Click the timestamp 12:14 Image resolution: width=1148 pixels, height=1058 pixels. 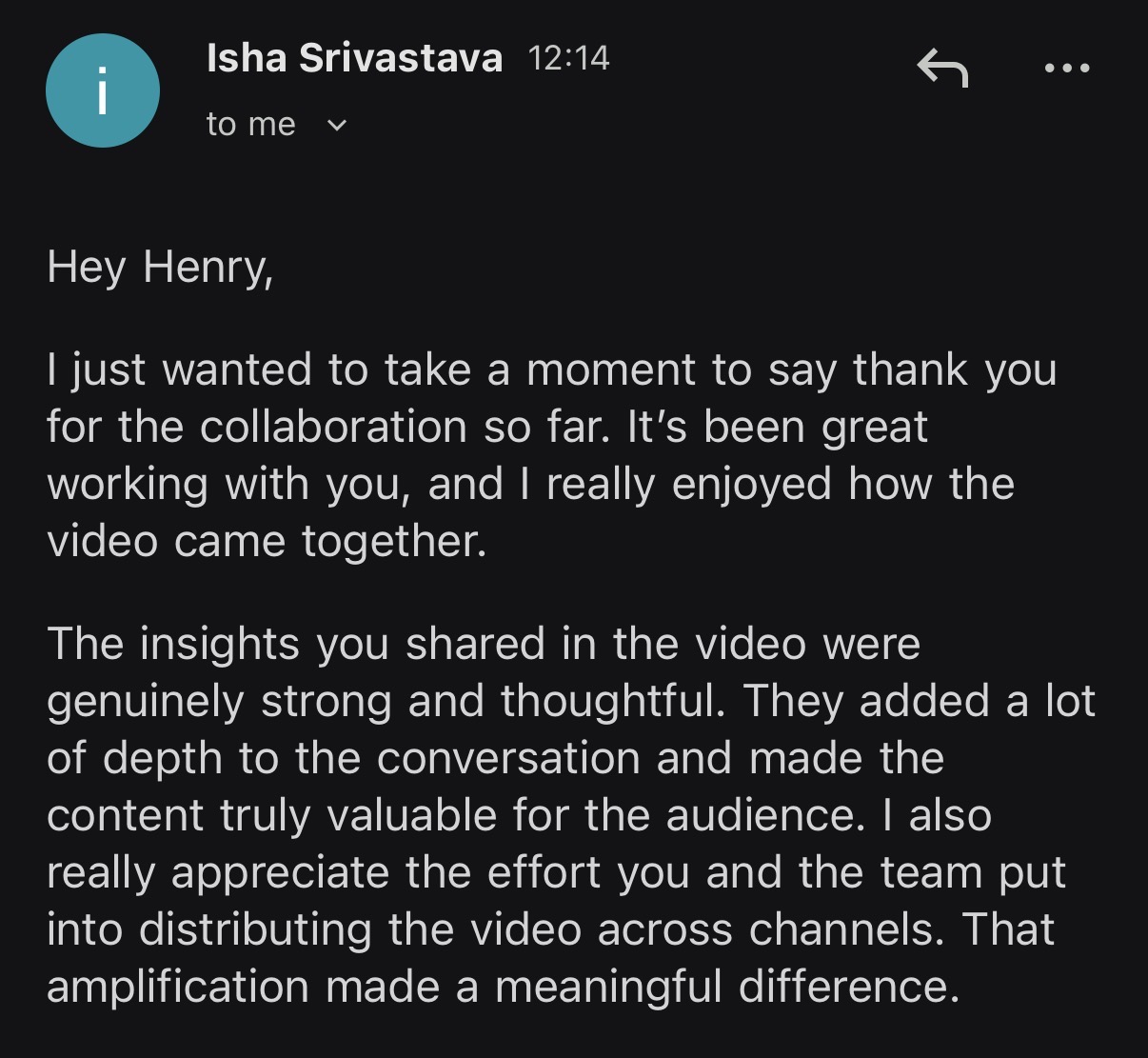[569, 57]
